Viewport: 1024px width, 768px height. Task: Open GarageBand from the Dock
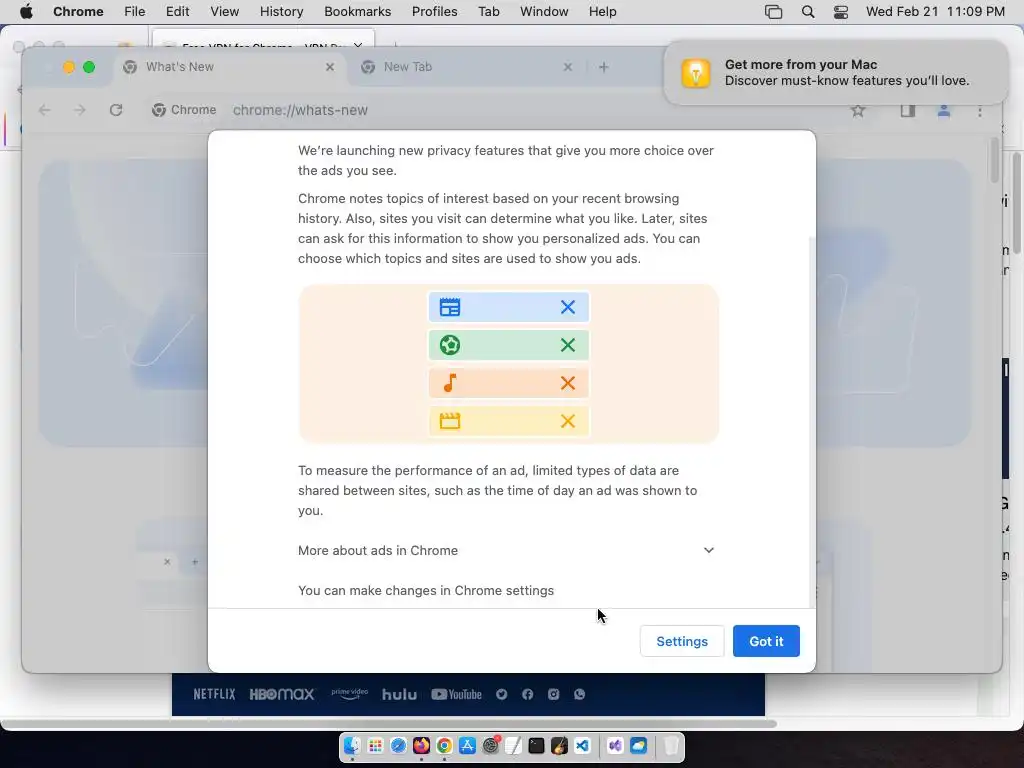coord(559,745)
